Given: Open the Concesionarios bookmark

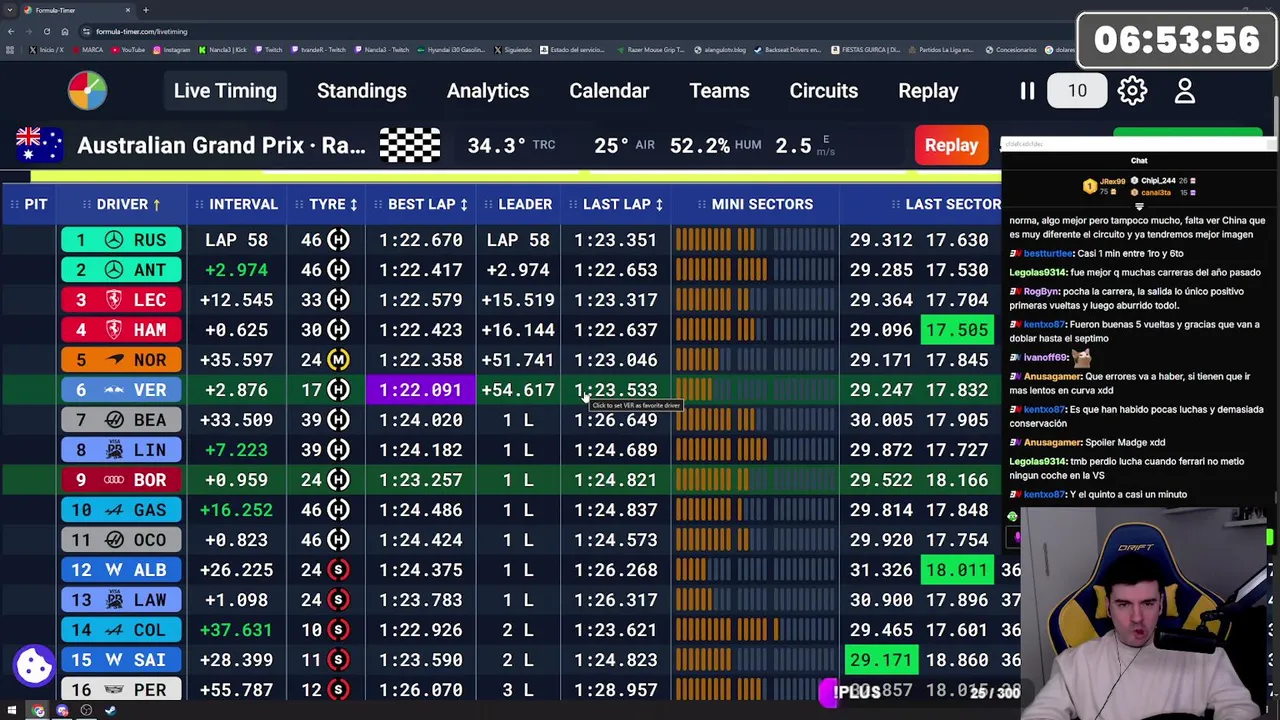Looking at the screenshot, I should [x=1010, y=50].
